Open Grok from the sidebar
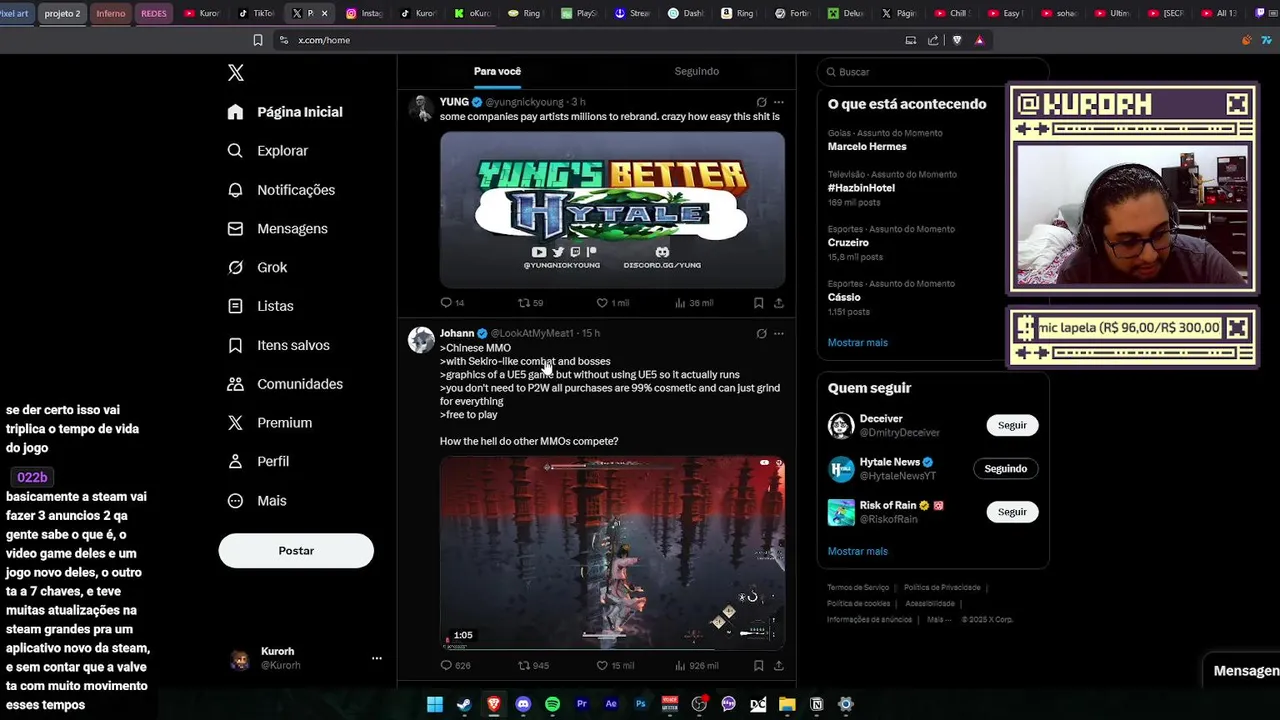The width and height of the screenshot is (1280, 720). pos(257,267)
